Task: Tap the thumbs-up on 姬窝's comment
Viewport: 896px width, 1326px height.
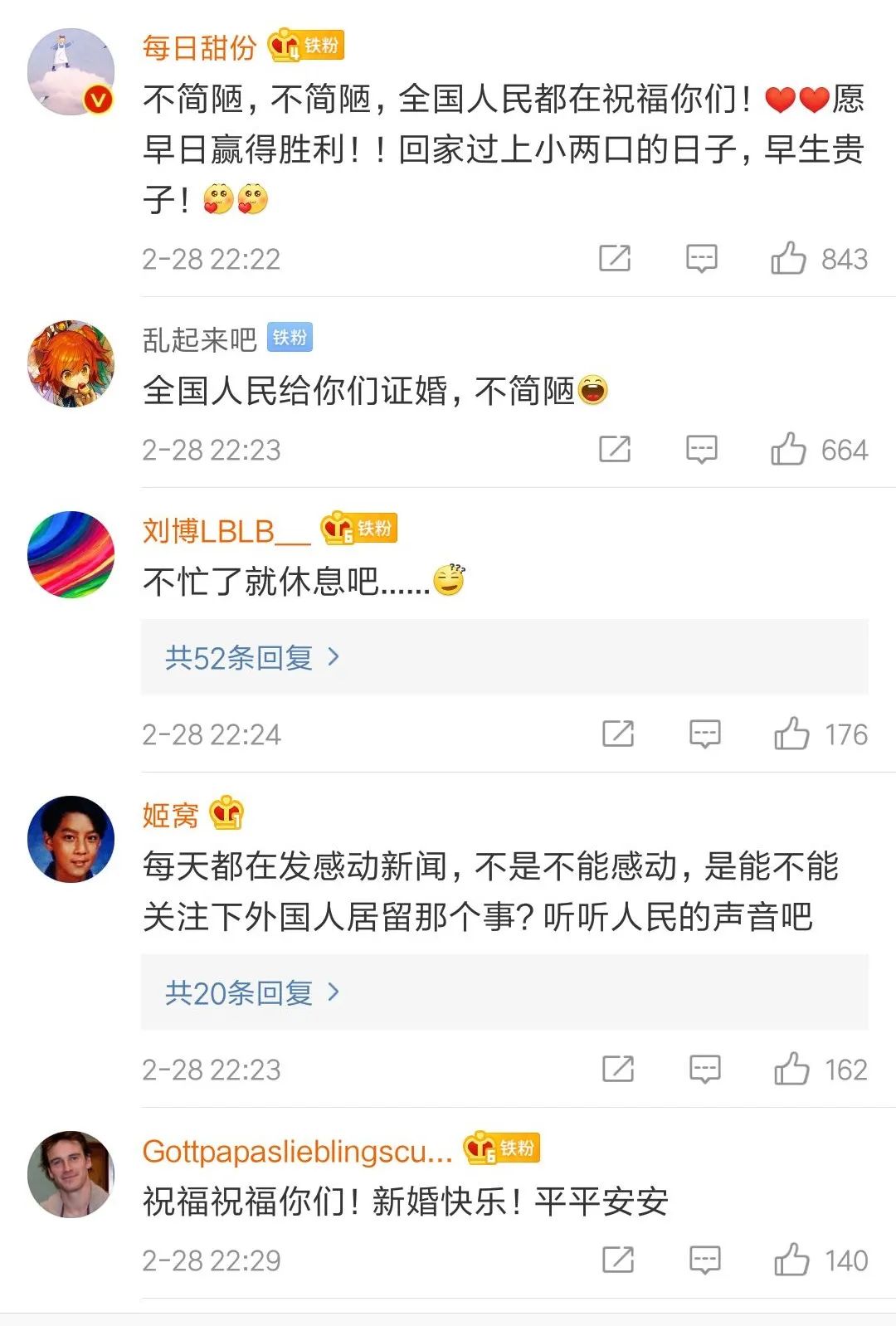Action: pyautogui.click(x=791, y=1069)
